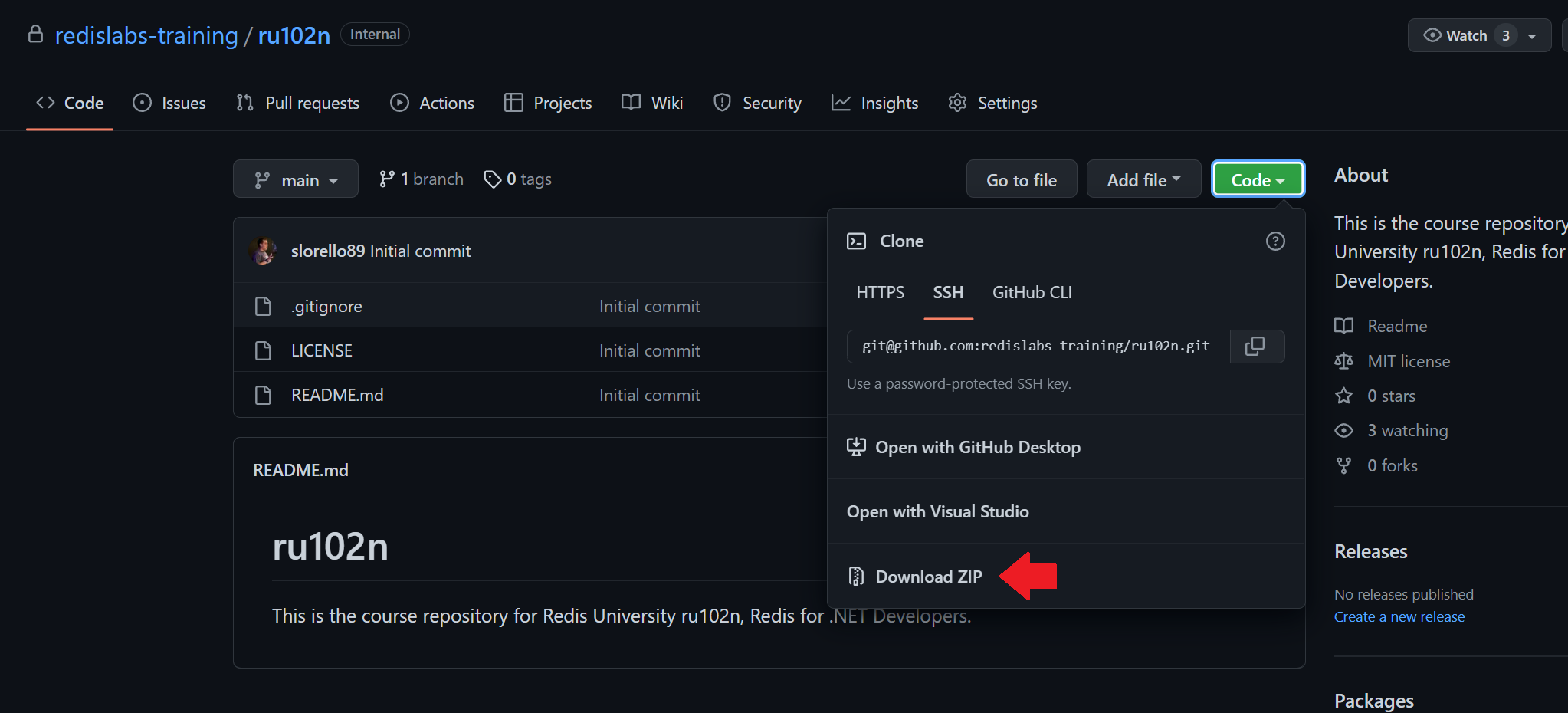Click the file icon beside .gitignore
This screenshot has width=1568, height=713.
point(263,306)
